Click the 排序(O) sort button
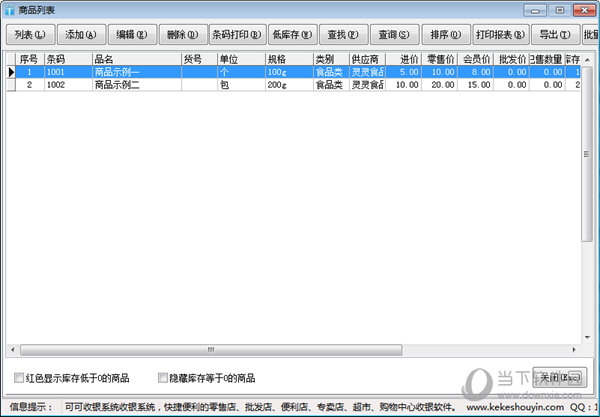Screen dimensions: 600x417 (x=446, y=35)
